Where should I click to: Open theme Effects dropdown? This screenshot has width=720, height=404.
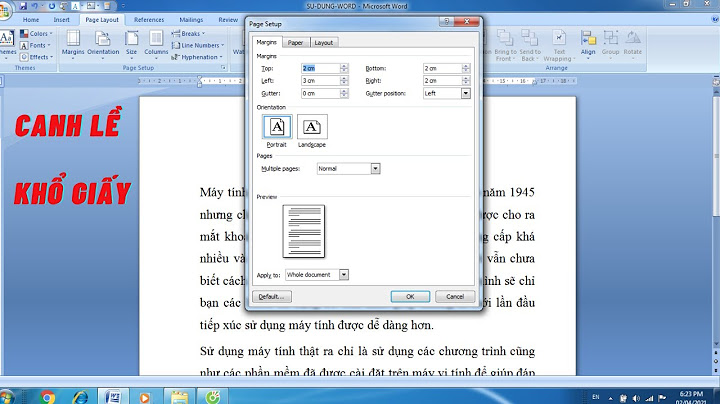coord(36,57)
